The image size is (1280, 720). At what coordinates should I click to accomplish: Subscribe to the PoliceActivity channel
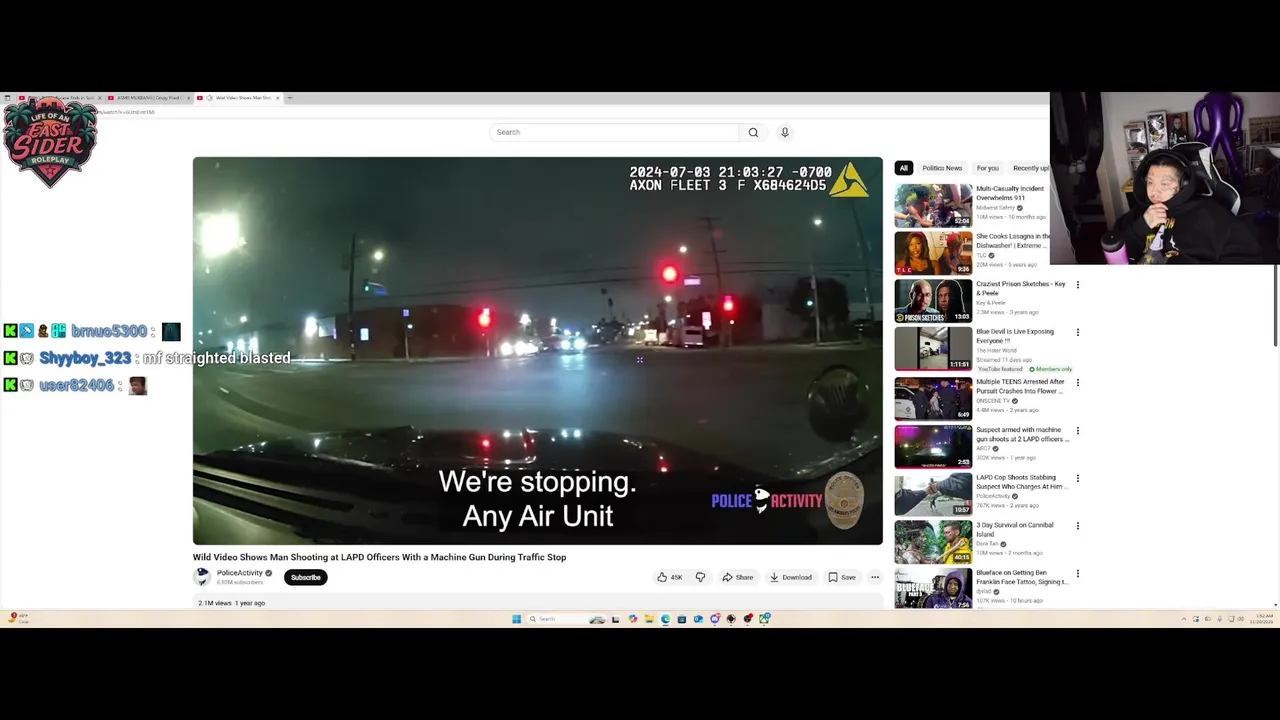click(305, 577)
